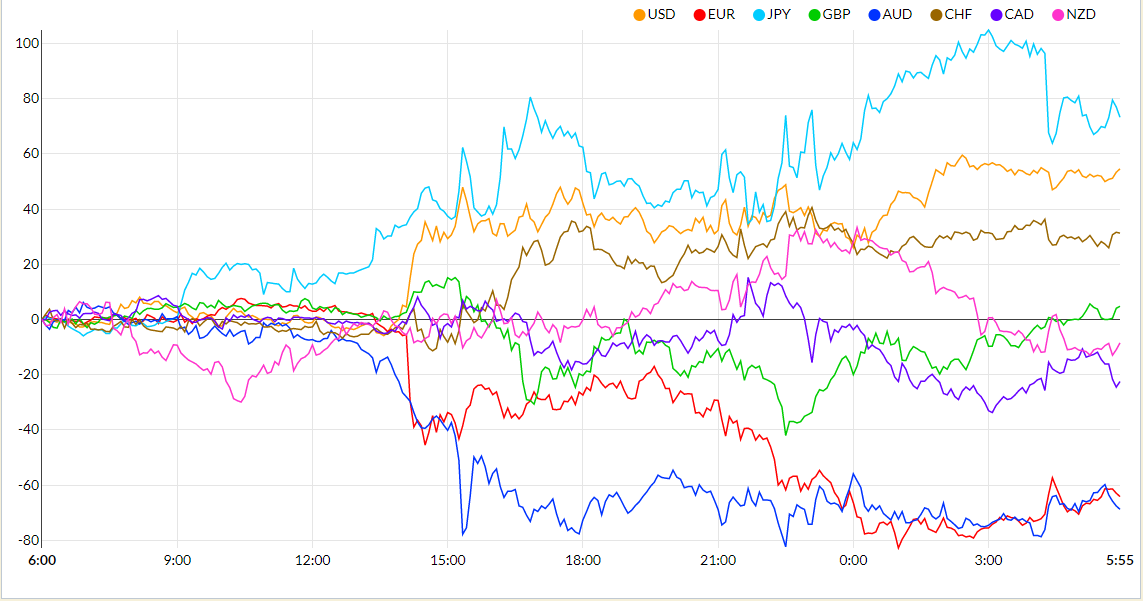Image resolution: width=1143 pixels, height=601 pixels.
Task: Click the purple CAD legend swatch
Action: (1019, 14)
